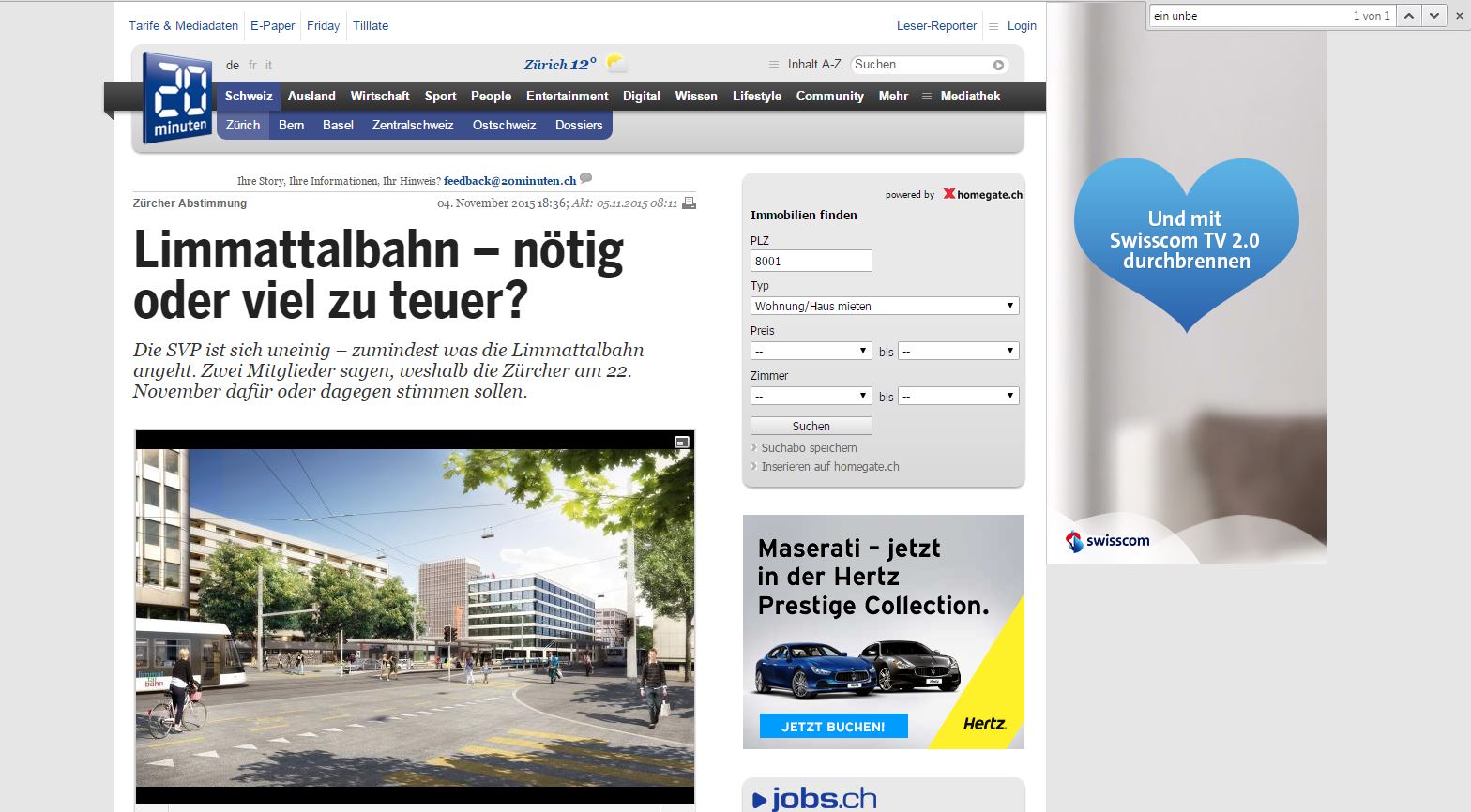Expand the article image to fullscreen
1471x812 pixels.
(x=682, y=442)
